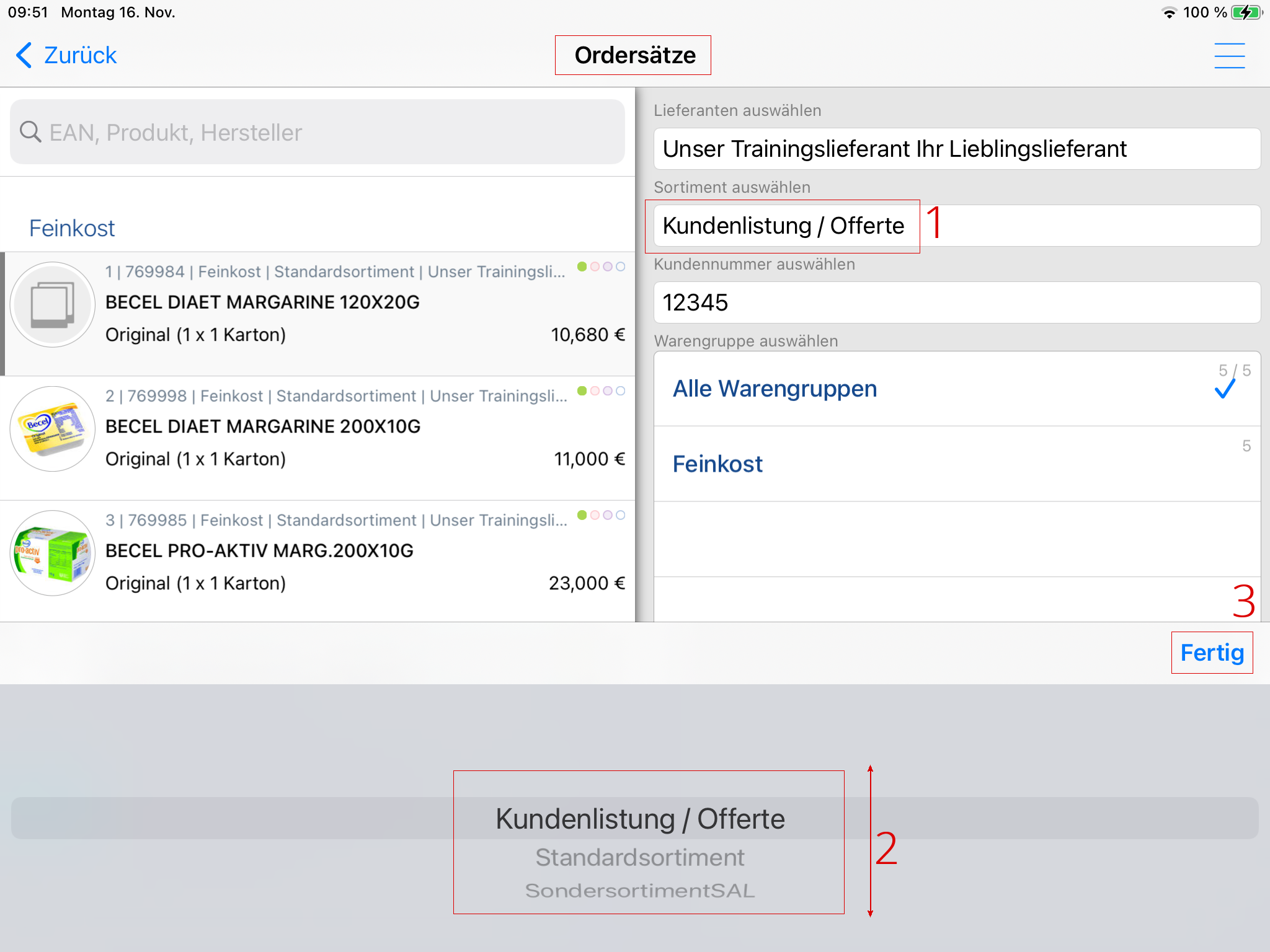Open Lieferanten auswählen supplier field
The width and height of the screenshot is (1270, 952).
pos(956,149)
